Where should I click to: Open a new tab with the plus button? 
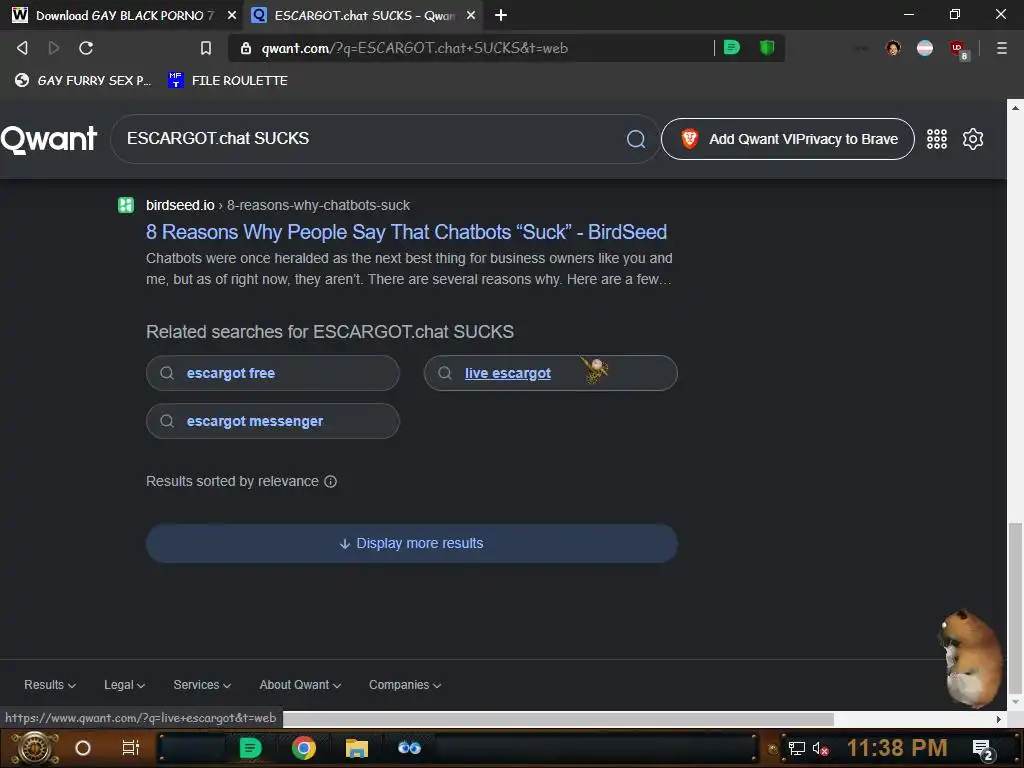[501, 15]
